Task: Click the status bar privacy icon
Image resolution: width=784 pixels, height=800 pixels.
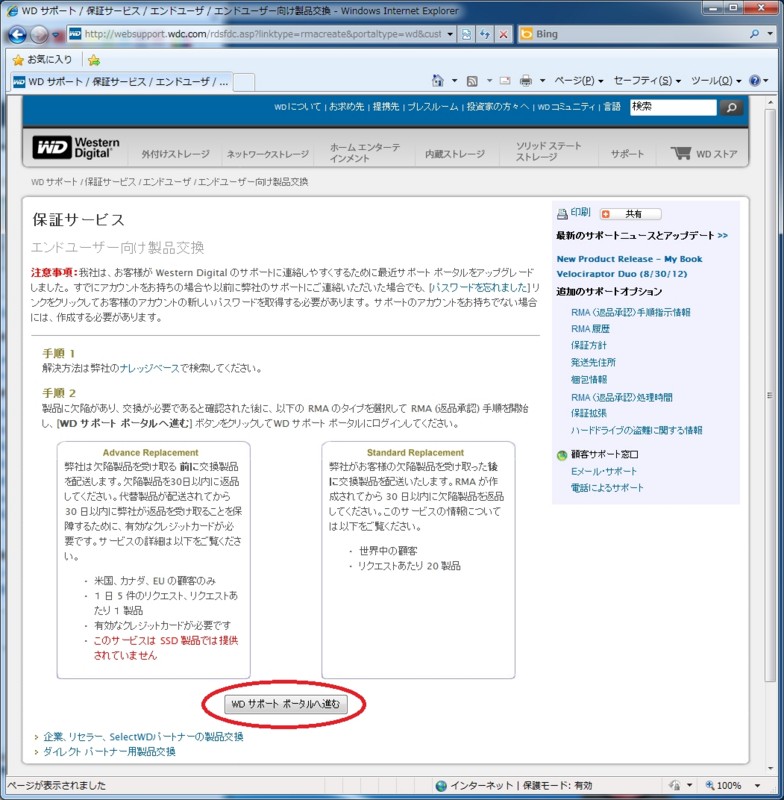Action: pos(675,785)
